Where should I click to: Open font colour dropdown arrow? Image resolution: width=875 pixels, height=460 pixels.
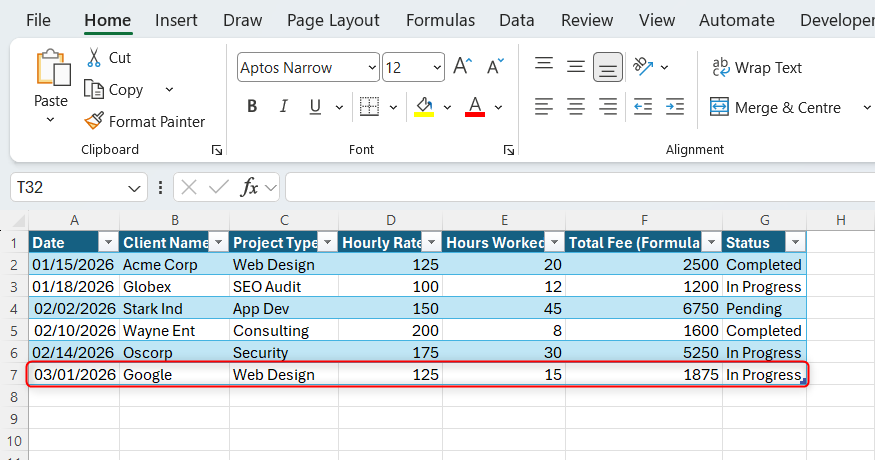point(498,107)
